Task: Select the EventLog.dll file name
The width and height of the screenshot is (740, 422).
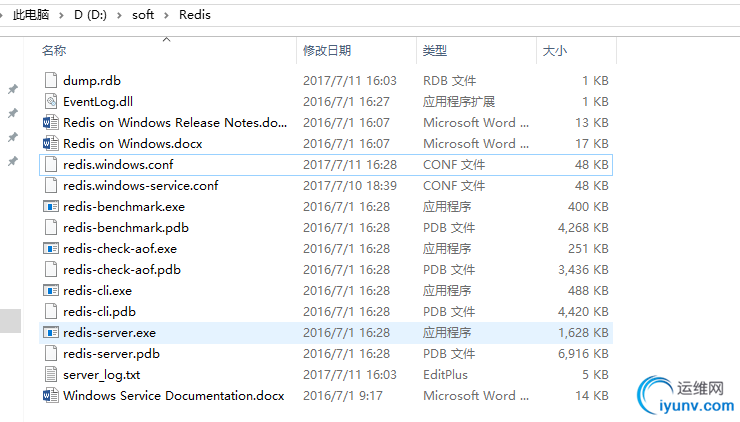Action: point(98,101)
